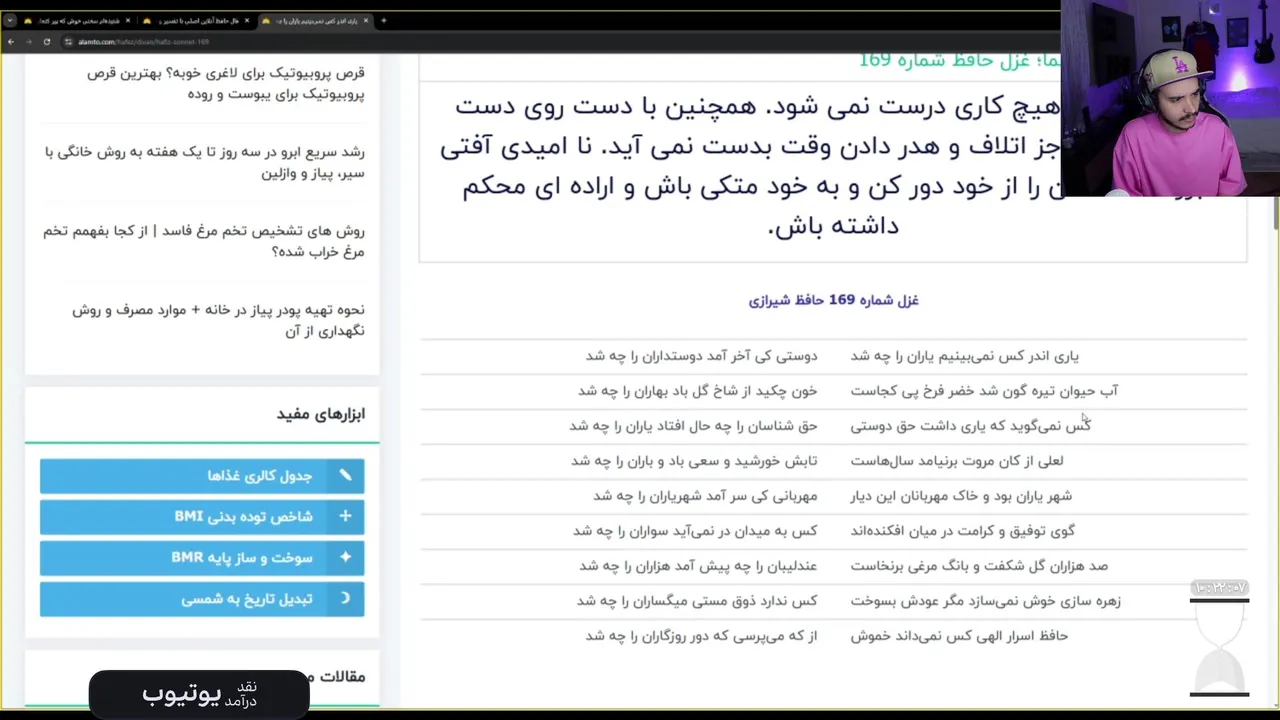Viewport: 1280px width, 720px height.
Task: Click verse 'کس به میدان در نمی‌آید سواران را چه شد'
Action: 695,531
